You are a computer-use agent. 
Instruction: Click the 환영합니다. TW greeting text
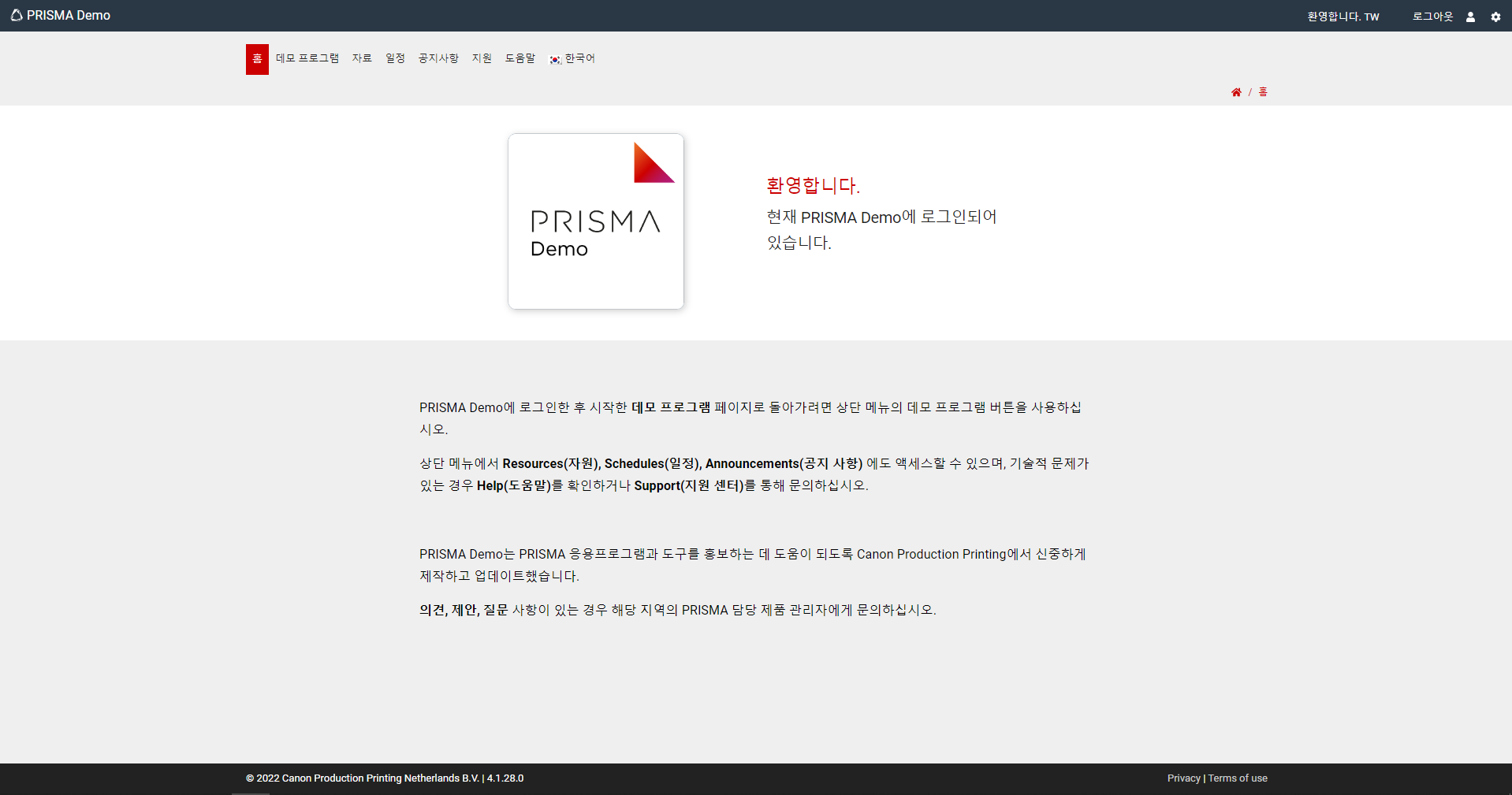pos(1343,17)
